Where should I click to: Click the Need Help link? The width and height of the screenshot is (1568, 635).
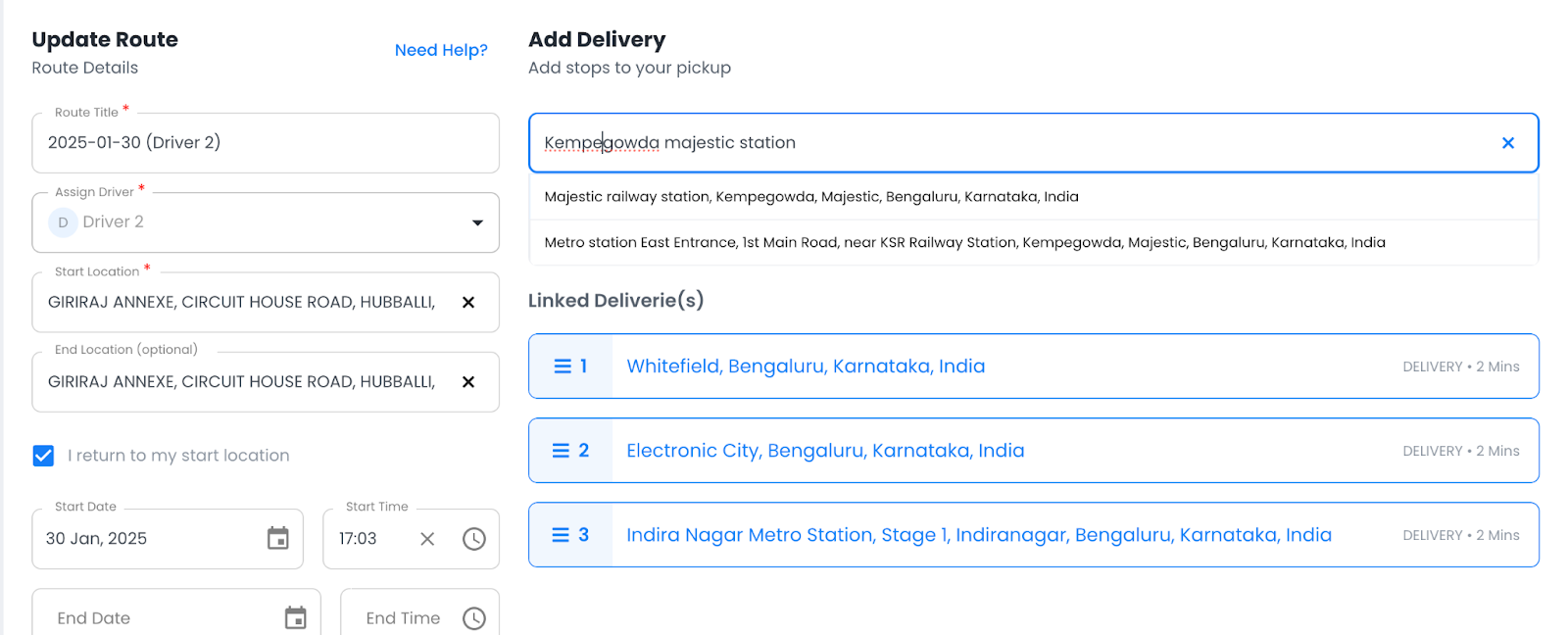pos(441,50)
